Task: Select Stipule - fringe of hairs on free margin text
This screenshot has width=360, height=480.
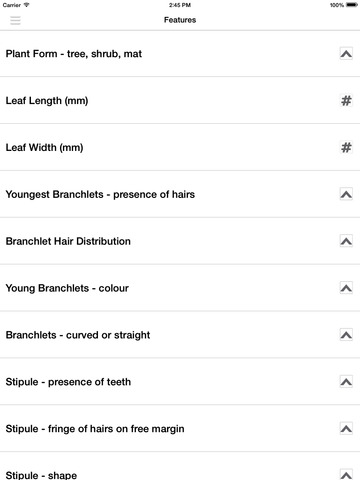Action: point(95,429)
